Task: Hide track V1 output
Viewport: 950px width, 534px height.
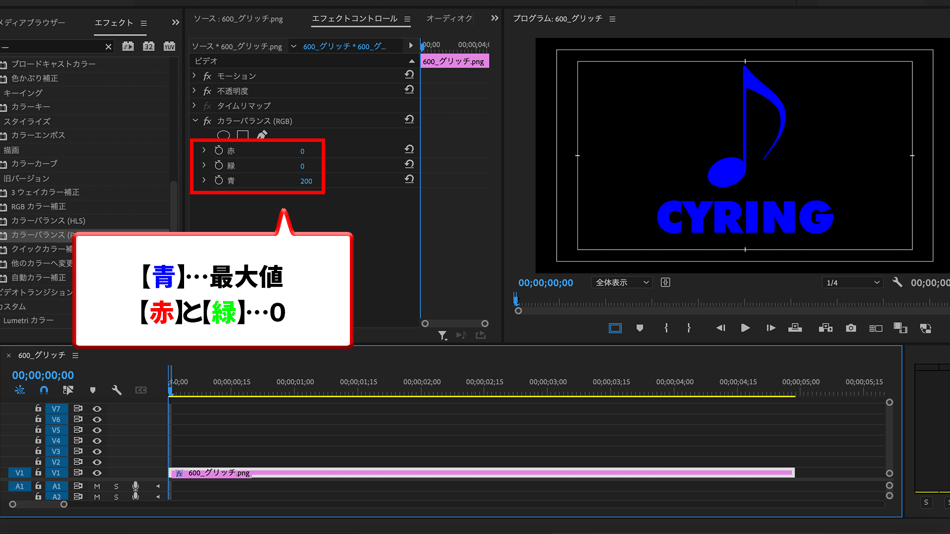Action: pyautogui.click(x=97, y=473)
